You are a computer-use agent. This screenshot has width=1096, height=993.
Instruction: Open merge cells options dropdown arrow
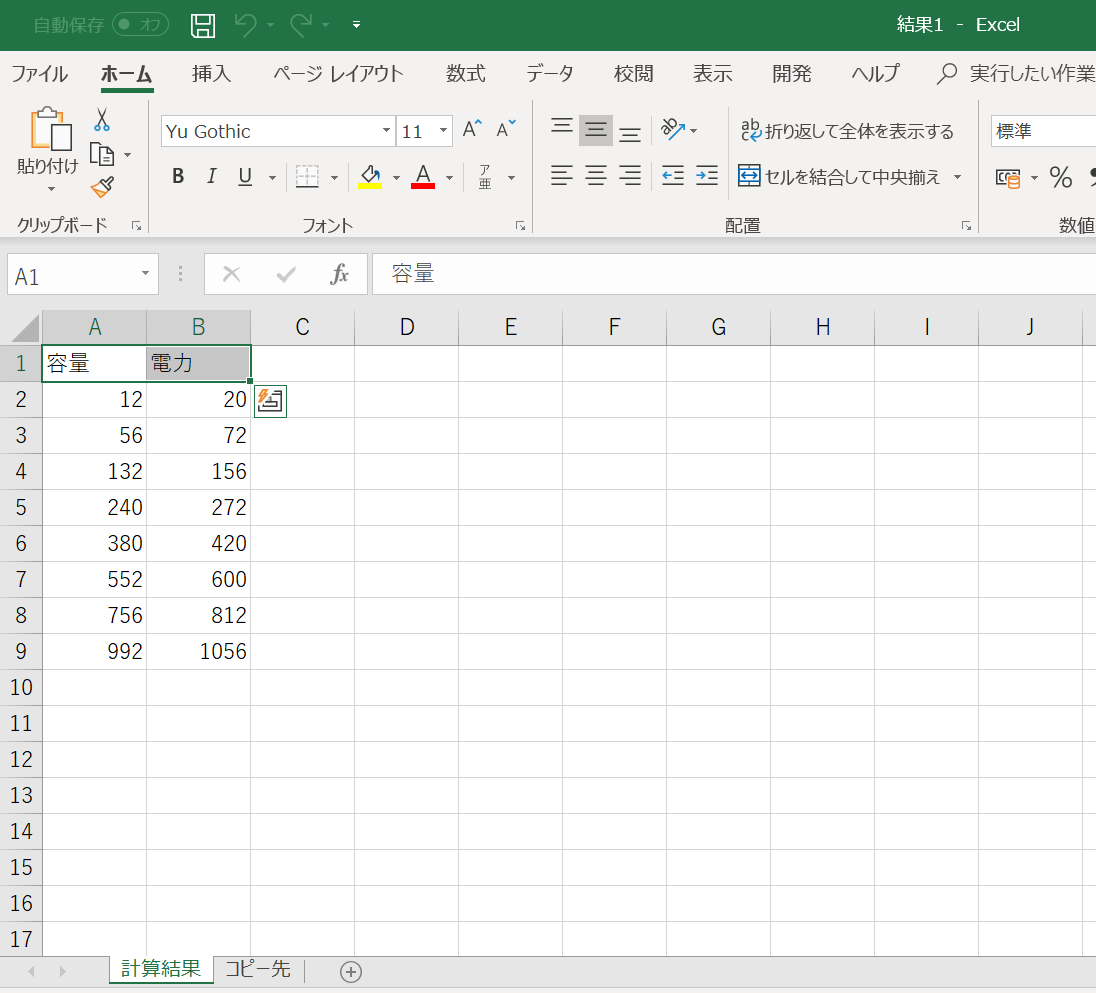pos(958,177)
